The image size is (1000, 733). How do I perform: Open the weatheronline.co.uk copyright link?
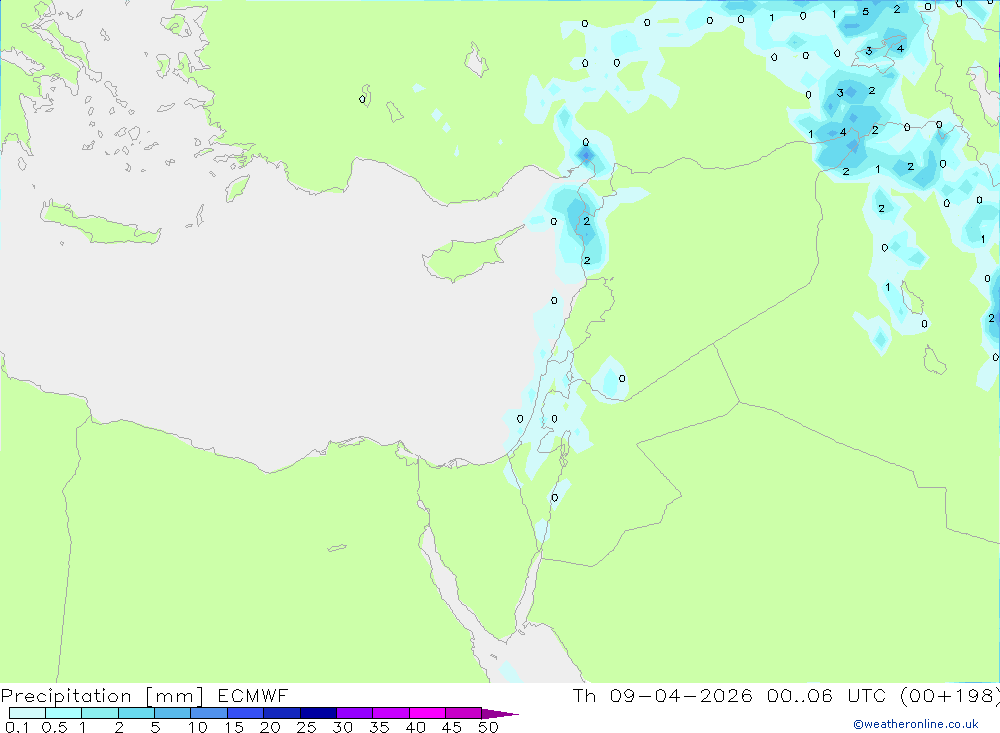[916, 724]
